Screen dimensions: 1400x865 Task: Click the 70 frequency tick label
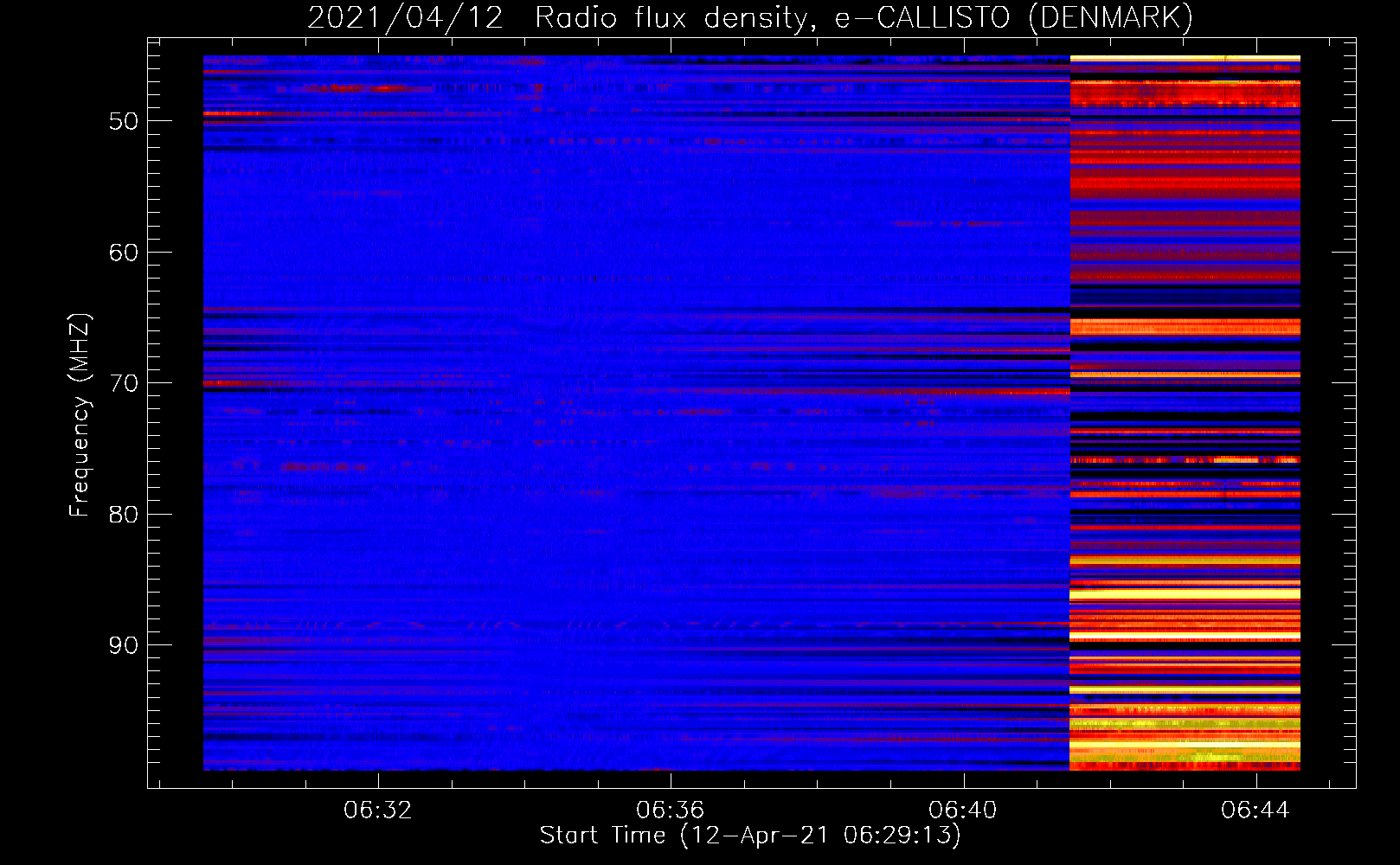124,383
